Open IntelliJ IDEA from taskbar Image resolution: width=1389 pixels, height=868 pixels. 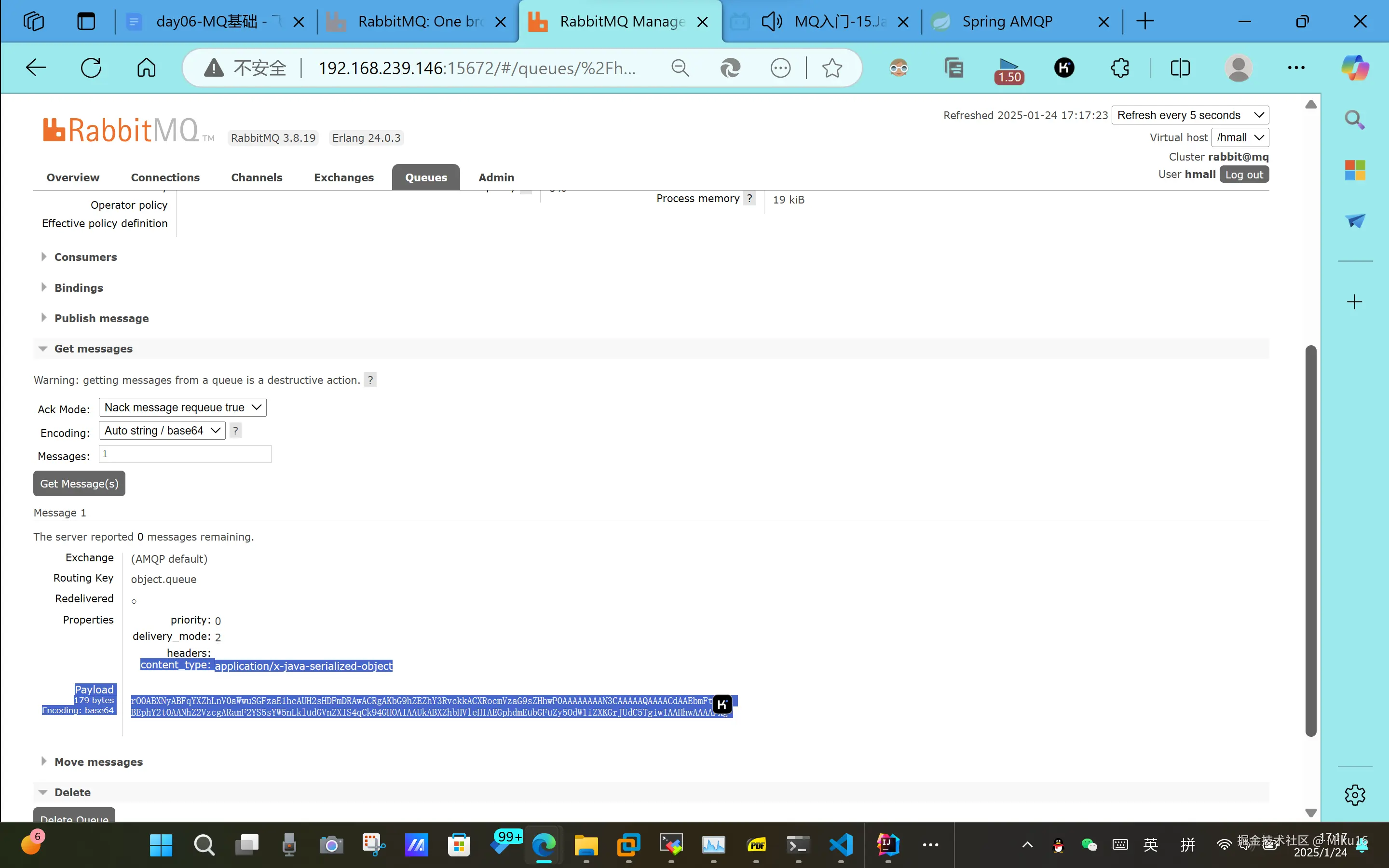pos(887,844)
